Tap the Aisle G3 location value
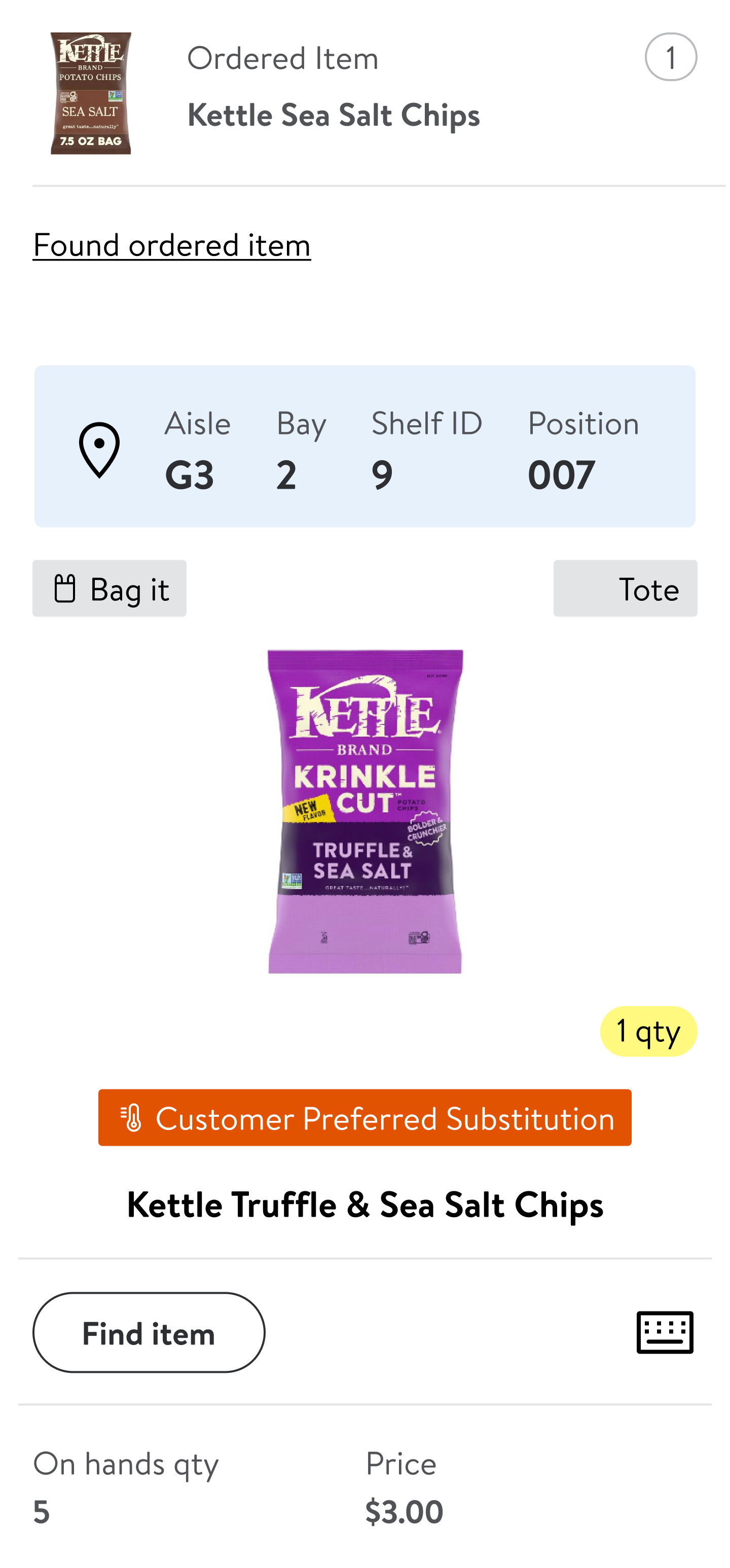This screenshot has height=1568, width=730. tap(190, 475)
